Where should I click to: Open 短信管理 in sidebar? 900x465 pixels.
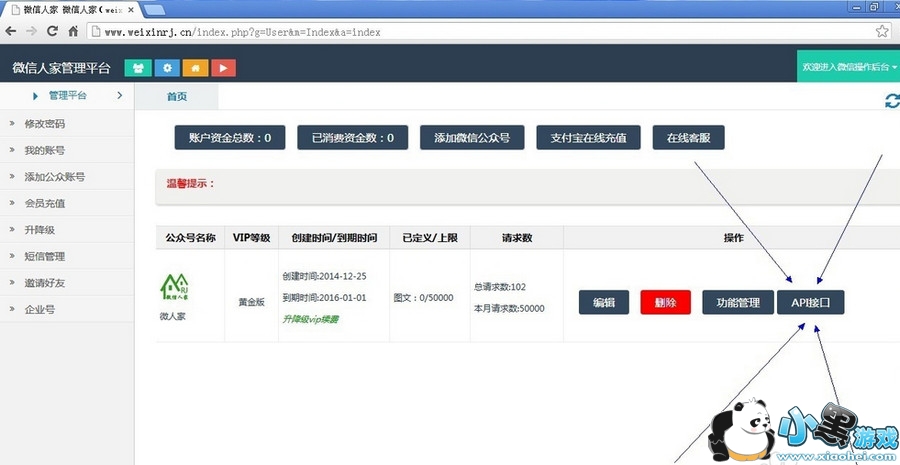pos(67,256)
